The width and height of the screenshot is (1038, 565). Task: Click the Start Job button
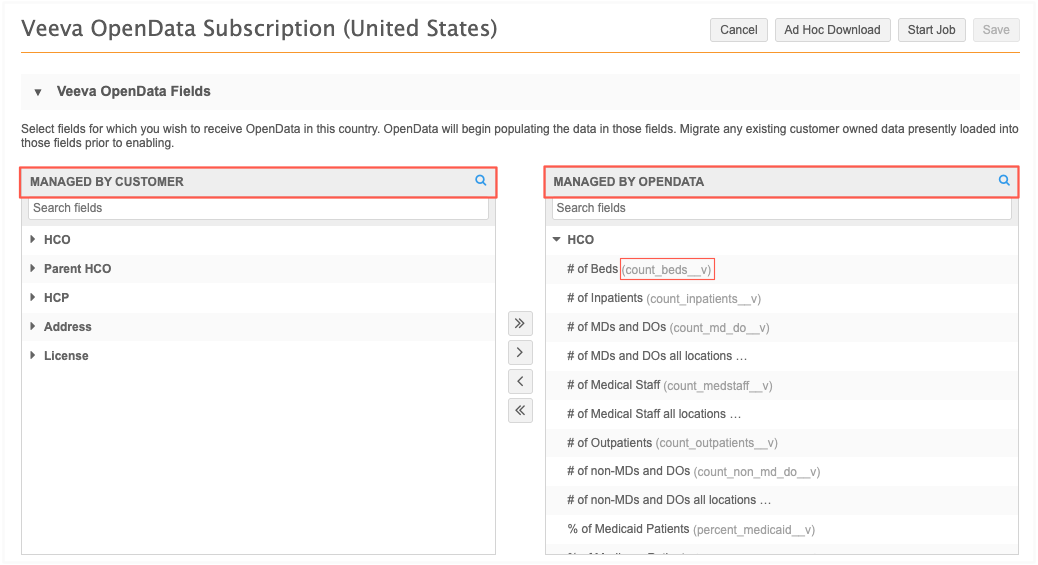pyautogui.click(x=931, y=30)
